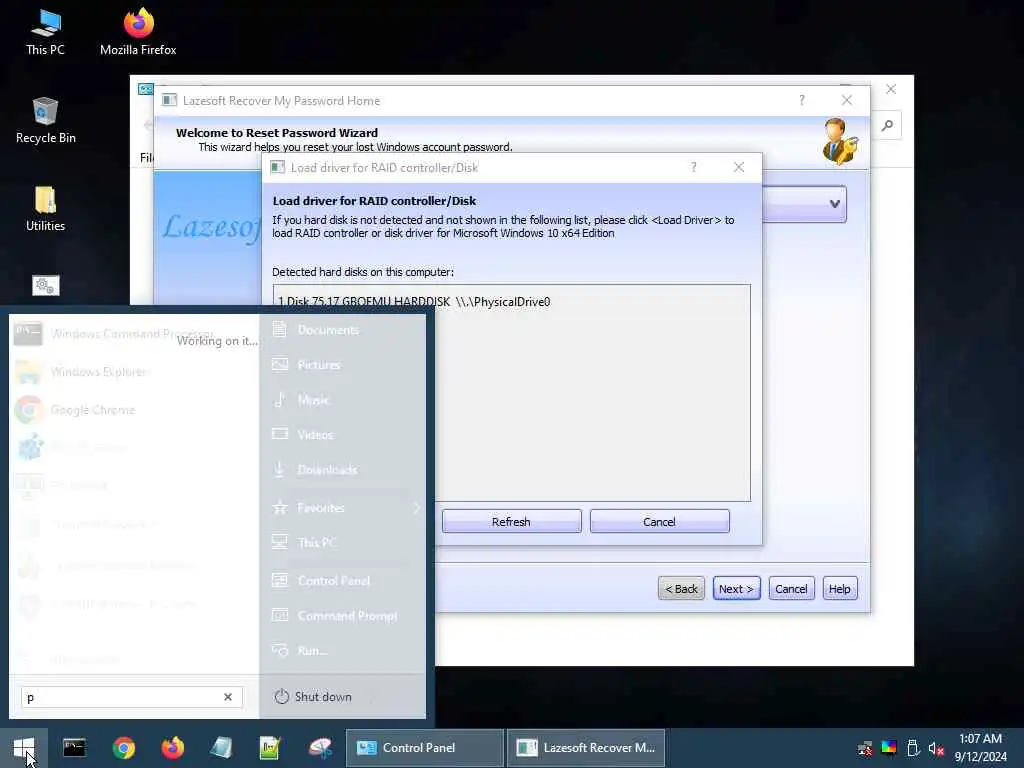1024x768 pixels.
Task: Open command prompt icon in taskbar
Action: click(74, 748)
